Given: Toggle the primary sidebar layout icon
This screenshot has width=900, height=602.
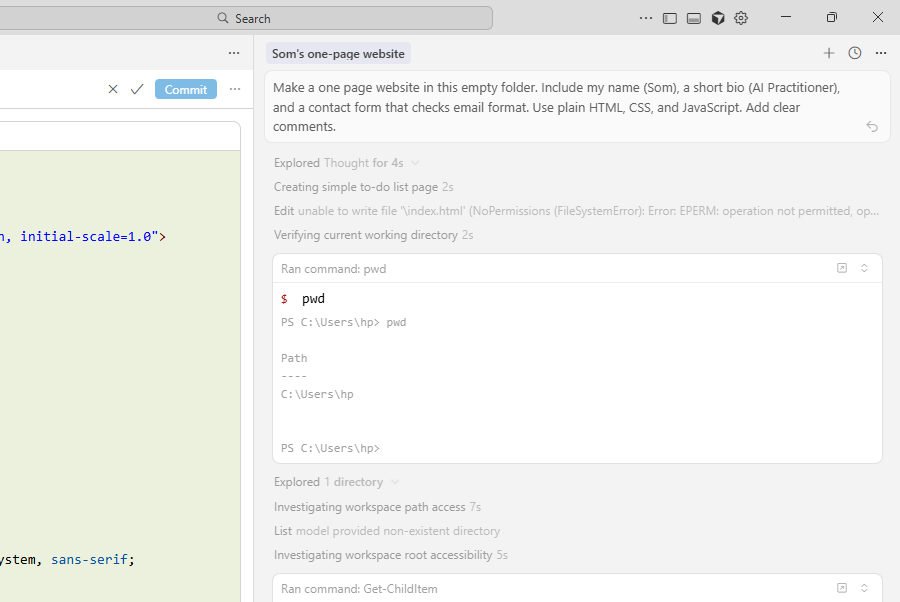Looking at the screenshot, I should tap(670, 18).
